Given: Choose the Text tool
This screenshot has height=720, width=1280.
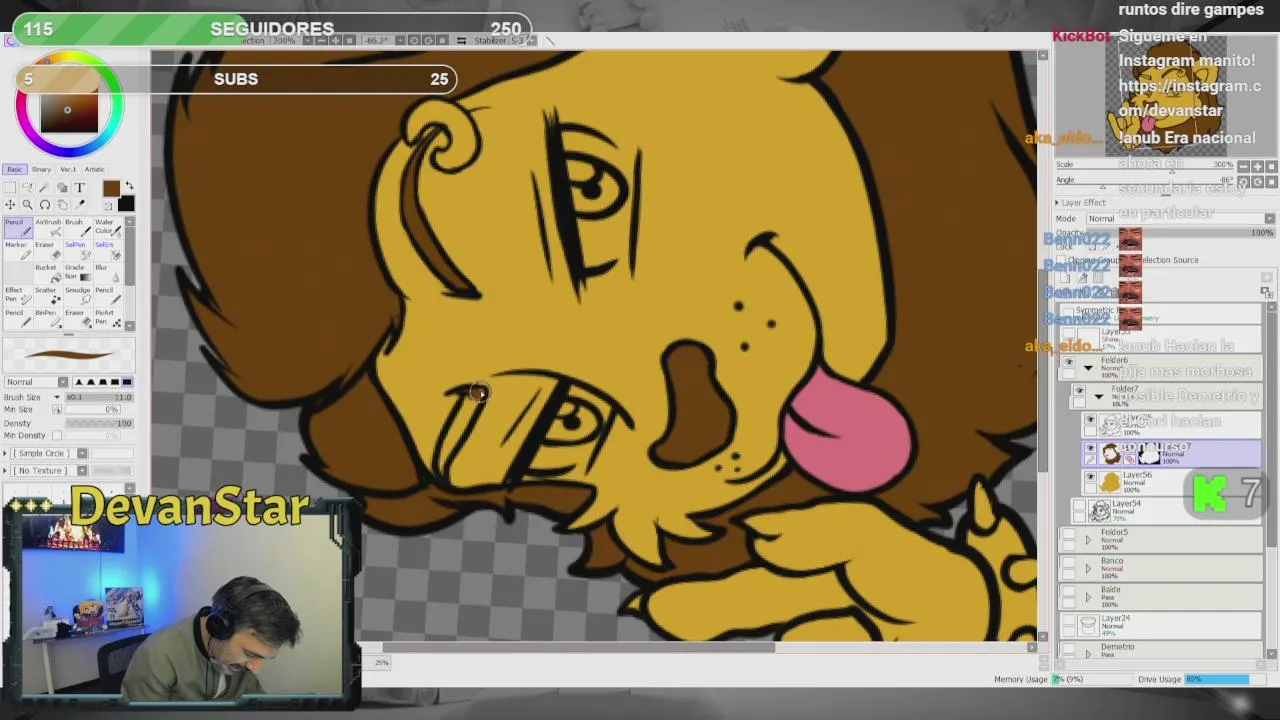Looking at the screenshot, I should pos(80,187).
